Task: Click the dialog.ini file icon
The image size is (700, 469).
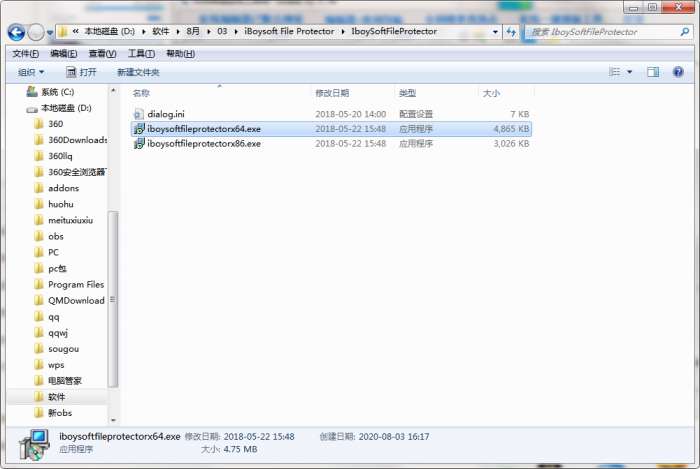Action: point(139,114)
